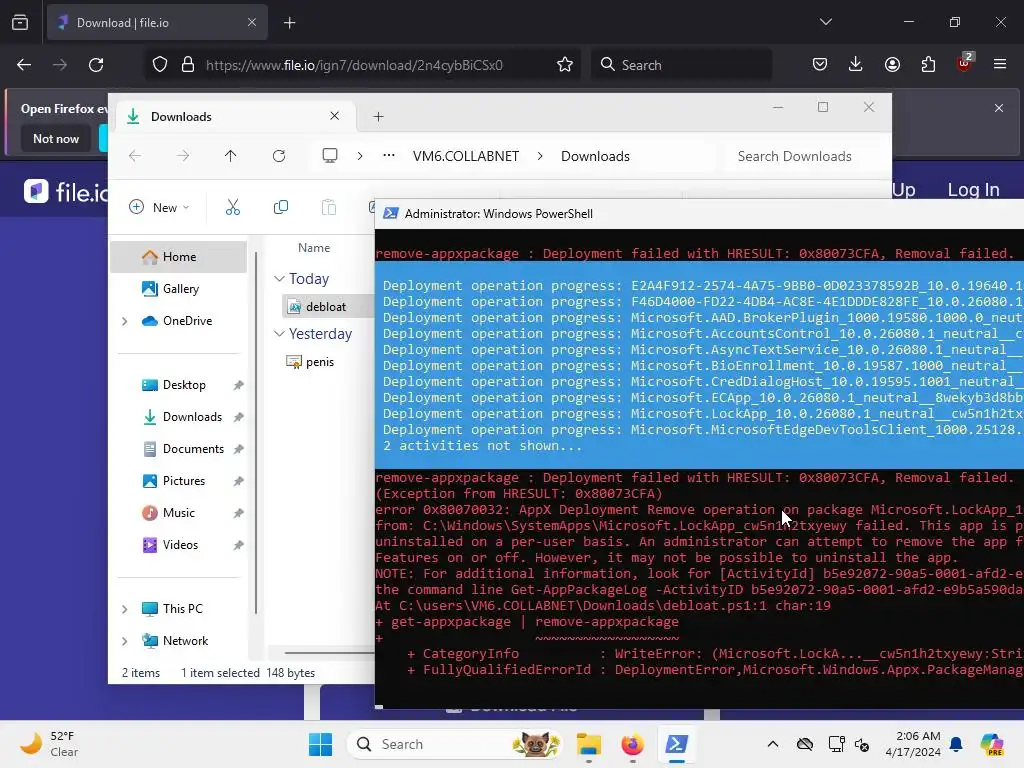Open OneDrive in navigation pane
The height and width of the screenshot is (768, 1024).
(178, 321)
